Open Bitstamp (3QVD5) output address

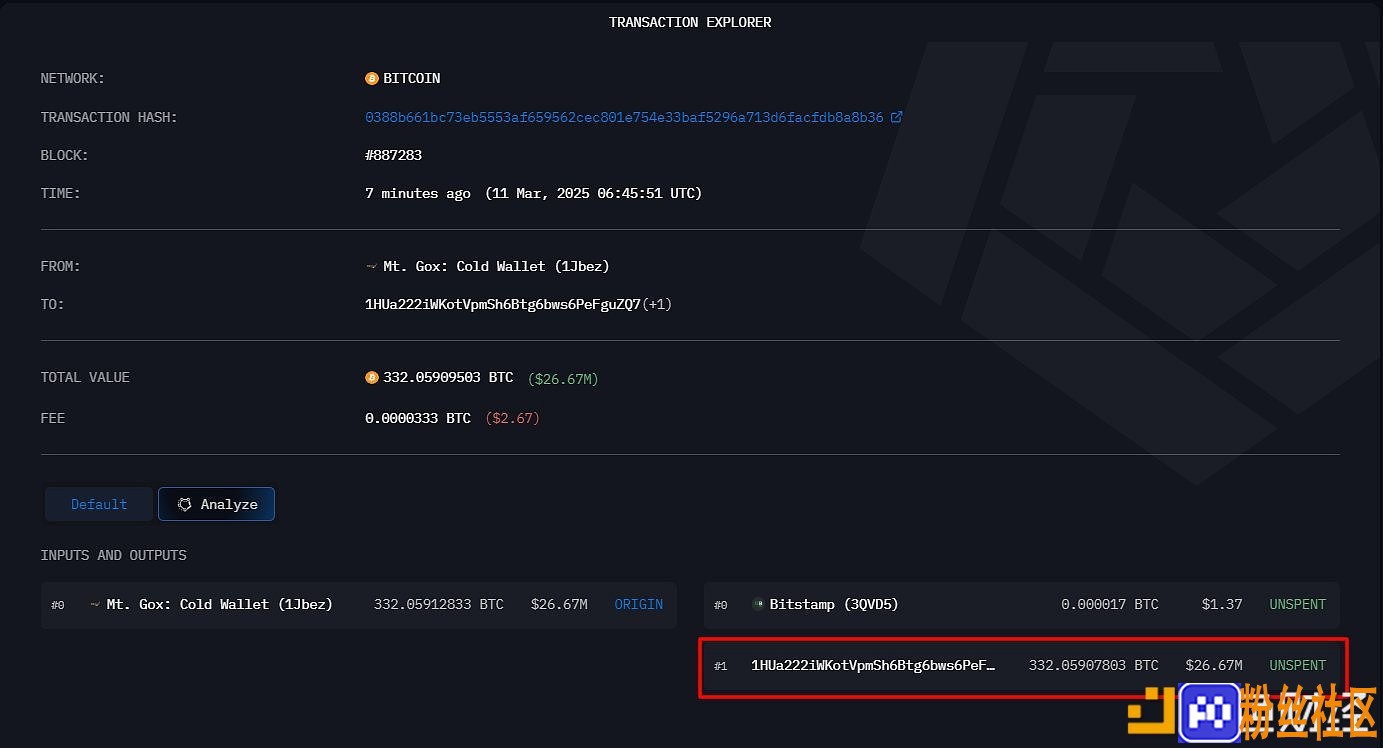tap(834, 604)
